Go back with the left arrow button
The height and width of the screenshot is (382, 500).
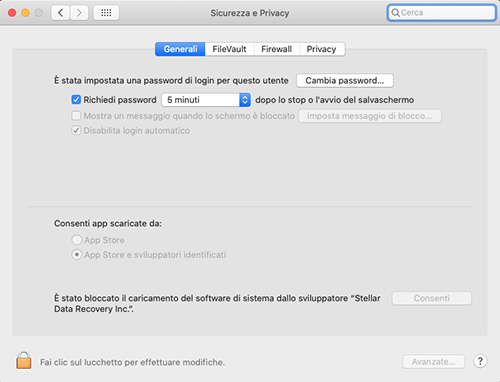pos(61,13)
